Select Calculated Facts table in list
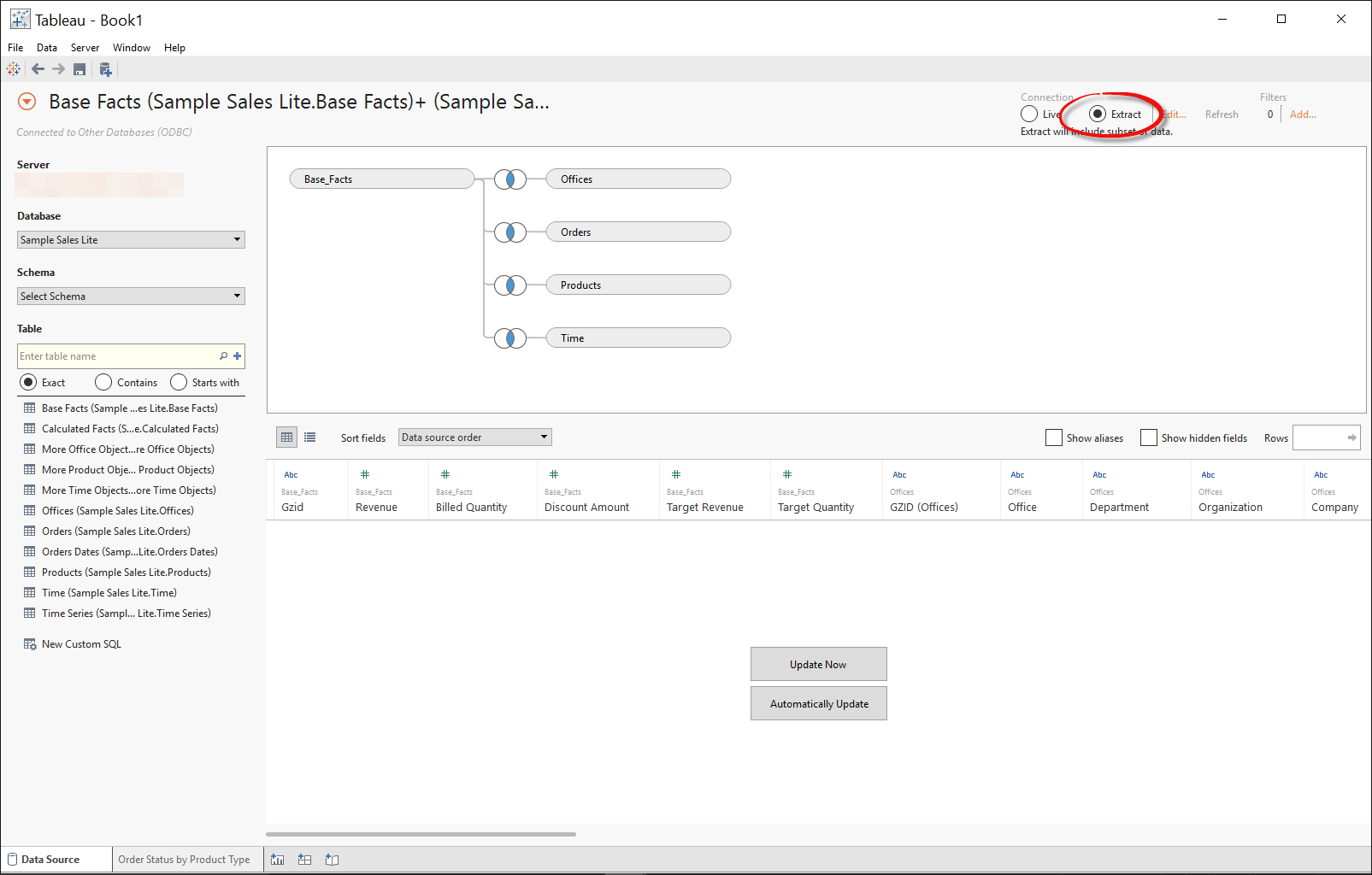Viewport: 1372px width, 875px height. click(130, 429)
